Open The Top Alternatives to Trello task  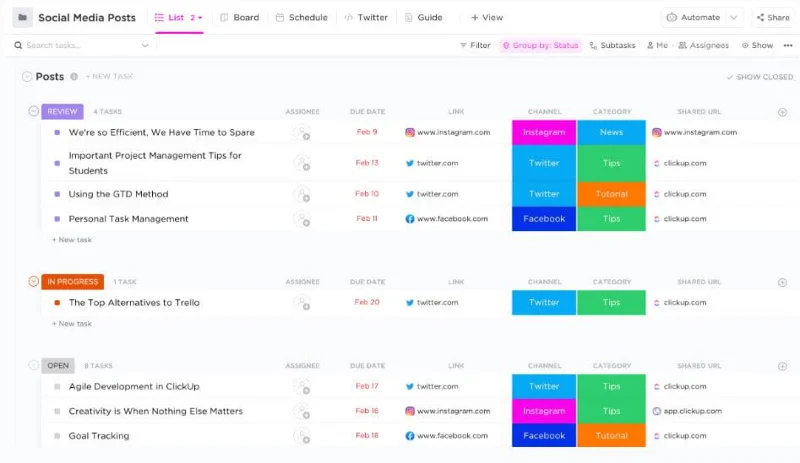click(x=134, y=302)
